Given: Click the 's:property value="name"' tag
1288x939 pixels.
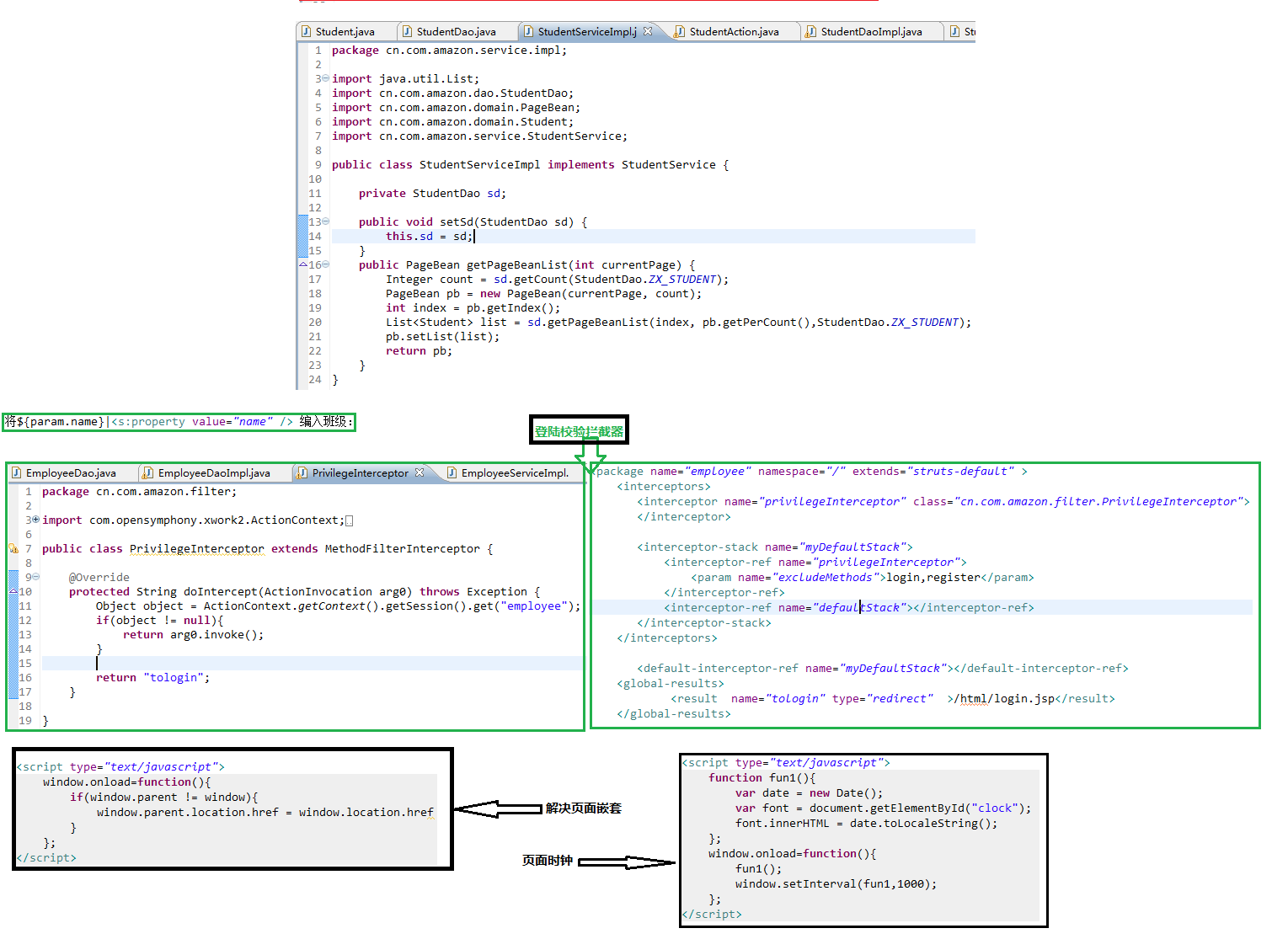Looking at the screenshot, I should [x=202, y=421].
